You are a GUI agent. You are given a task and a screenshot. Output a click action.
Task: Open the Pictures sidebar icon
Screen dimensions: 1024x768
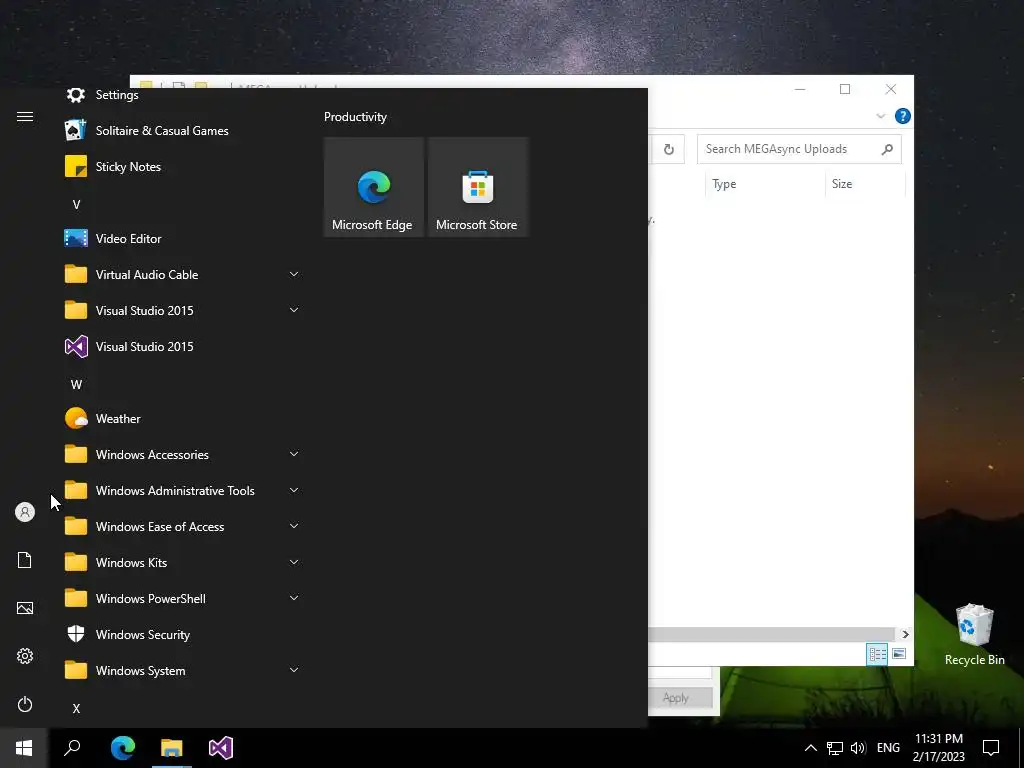[x=25, y=608]
